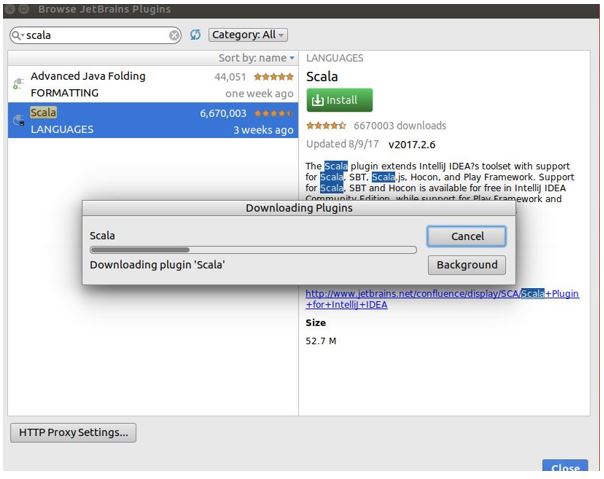Click the Scala download progress bar
This screenshot has width=604, height=479.
[x=253, y=250]
